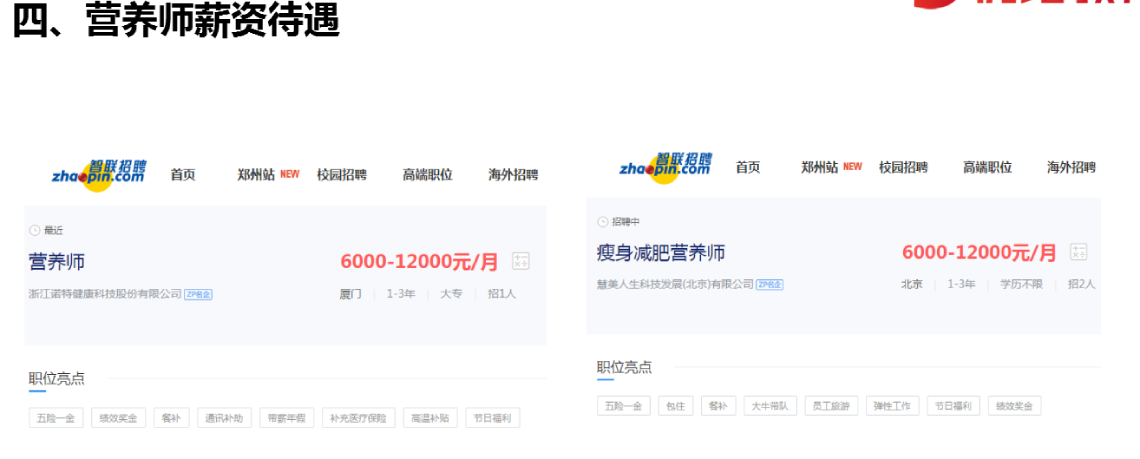This screenshot has width=1140, height=459.
Task: Click the education requirement 大专
Action: coord(451,295)
